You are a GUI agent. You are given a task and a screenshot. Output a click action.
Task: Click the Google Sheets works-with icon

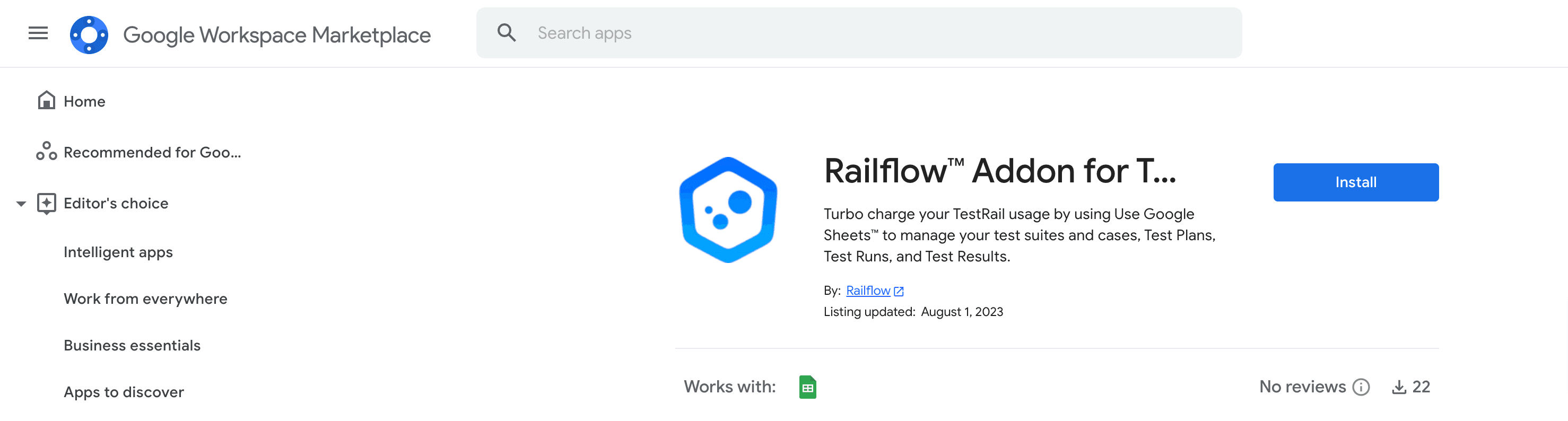(x=807, y=387)
